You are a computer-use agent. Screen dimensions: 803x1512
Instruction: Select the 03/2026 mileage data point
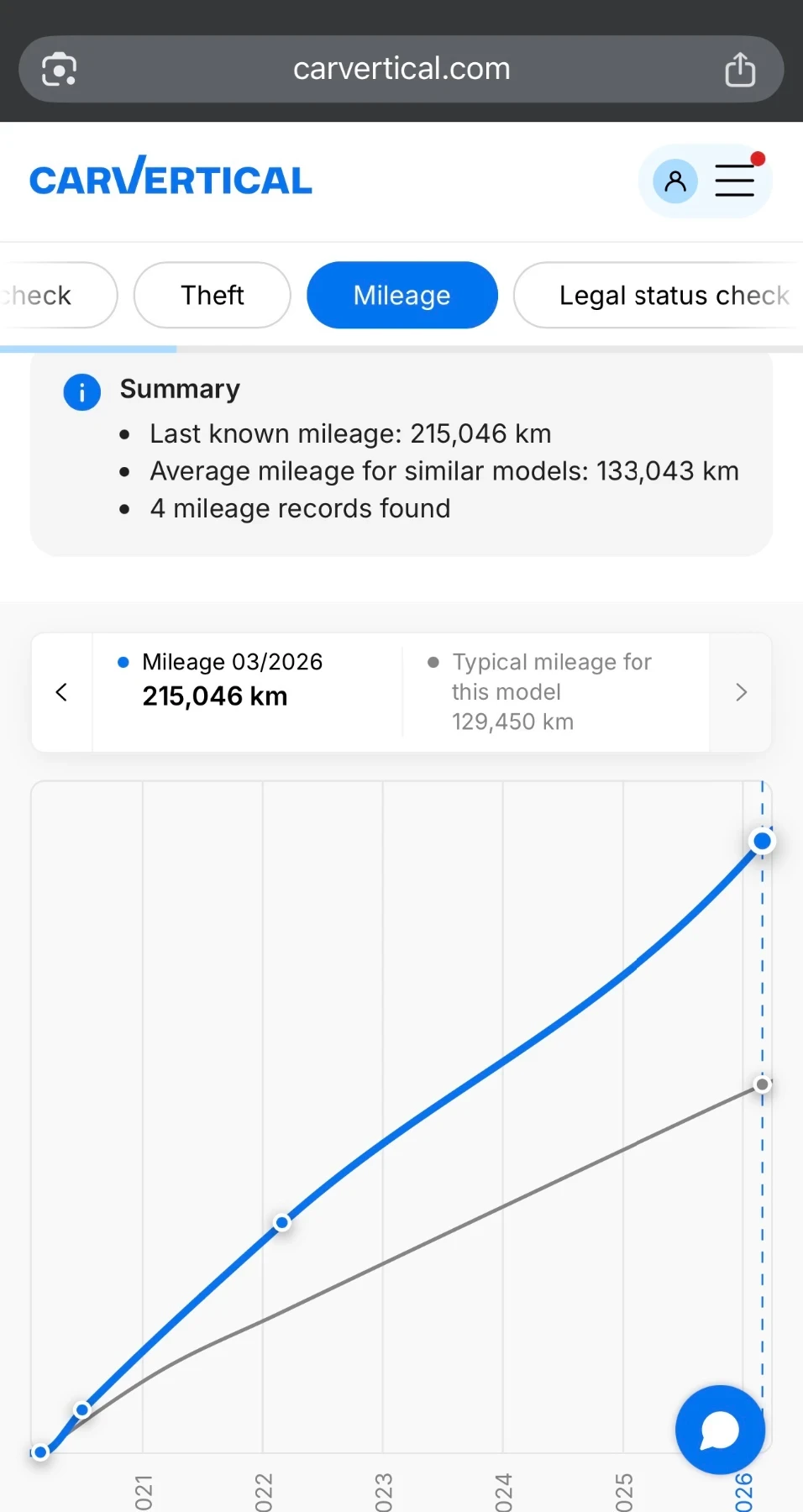click(x=763, y=841)
